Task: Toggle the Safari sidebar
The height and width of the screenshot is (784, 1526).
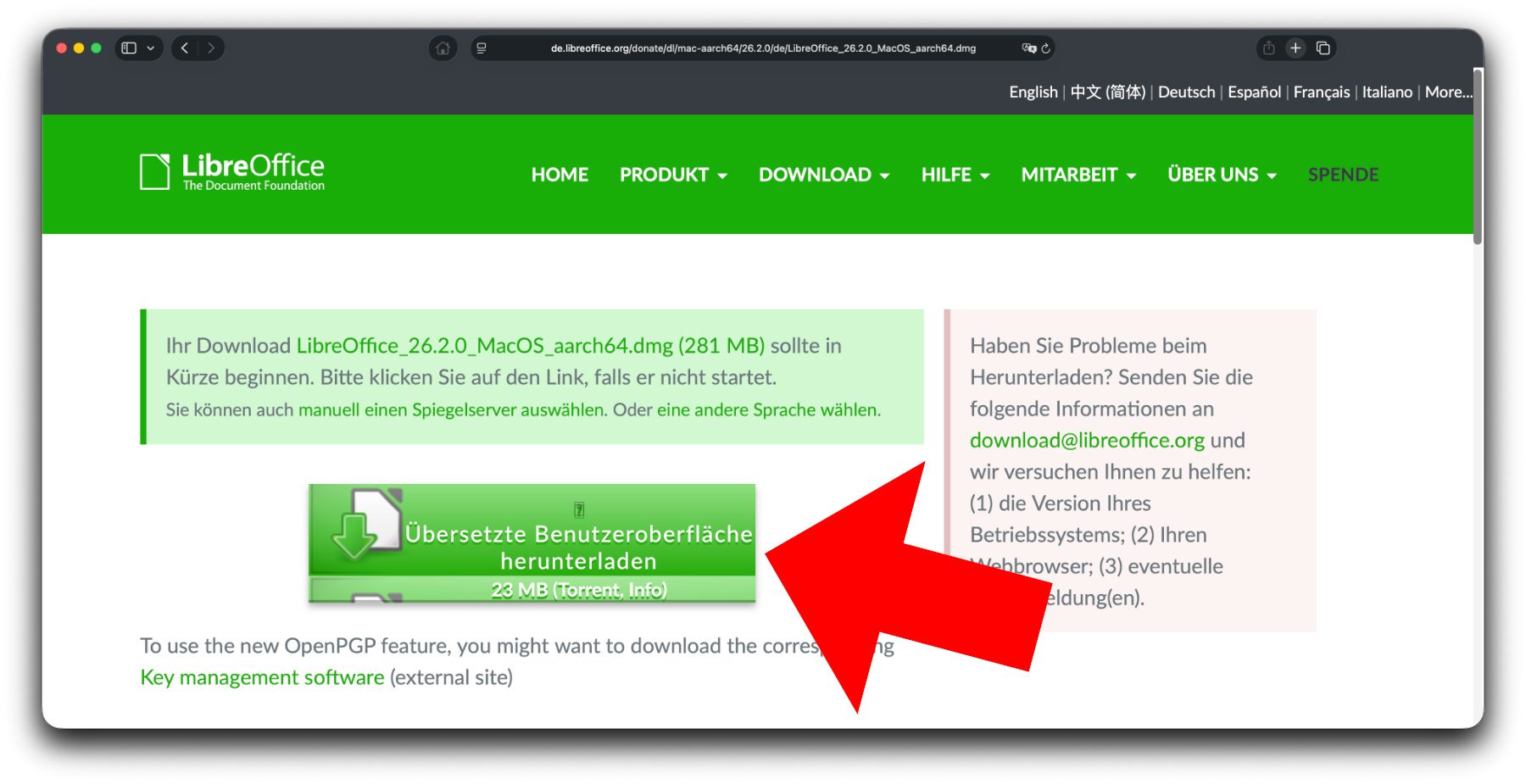Action: point(129,48)
